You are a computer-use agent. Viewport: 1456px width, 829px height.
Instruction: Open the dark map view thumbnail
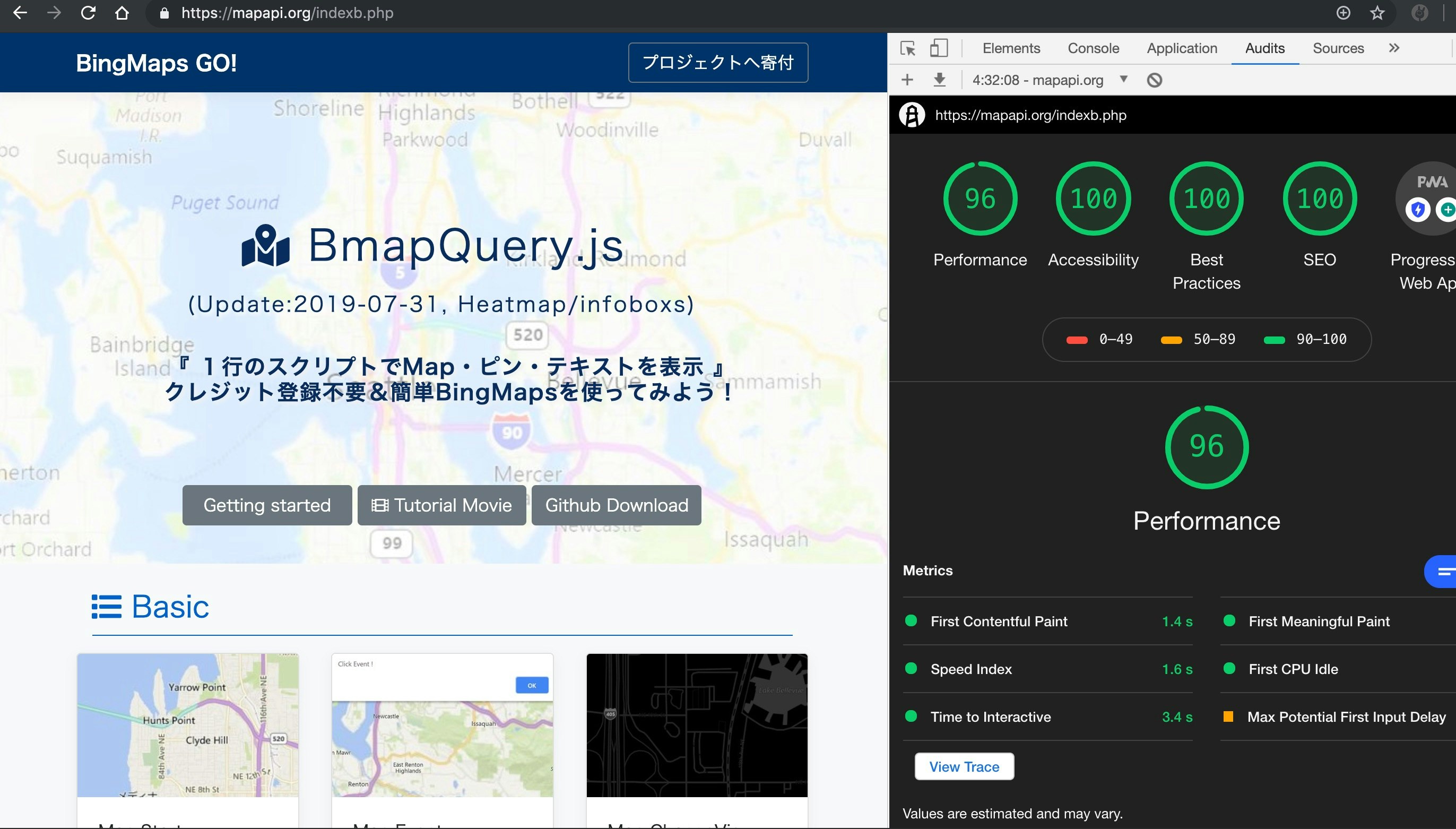click(x=697, y=725)
